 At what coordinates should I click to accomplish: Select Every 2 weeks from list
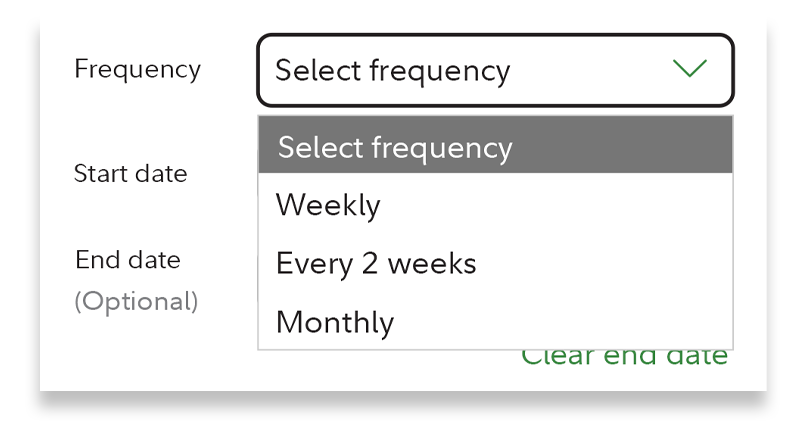[495, 263]
